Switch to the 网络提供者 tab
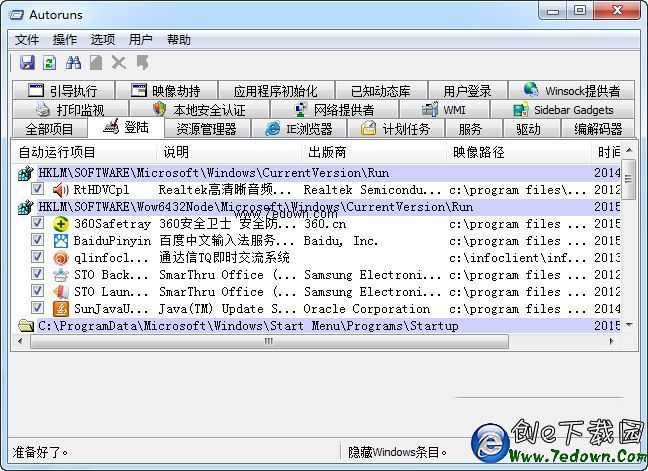Viewport: 648px width, 471px height. pyautogui.click(x=334, y=110)
